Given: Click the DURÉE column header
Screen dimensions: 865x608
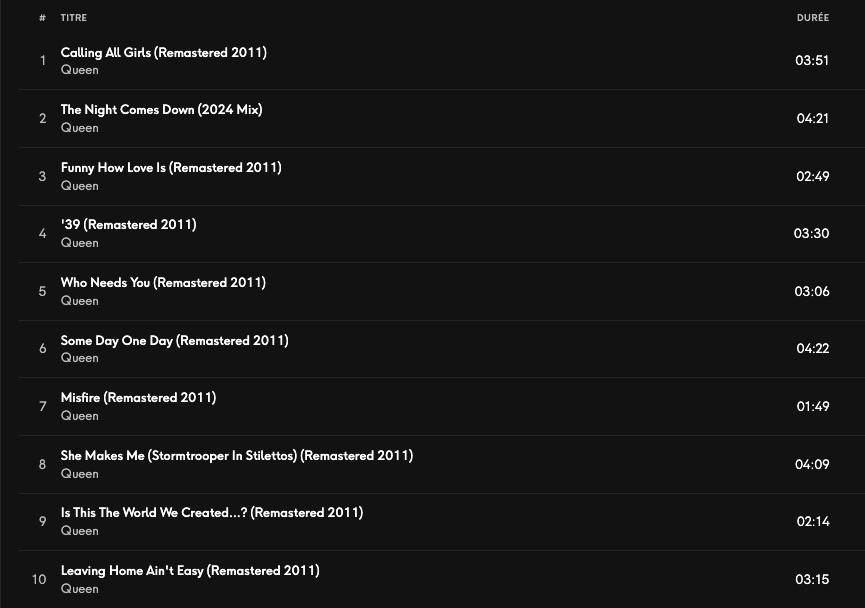Looking at the screenshot, I should (812, 18).
